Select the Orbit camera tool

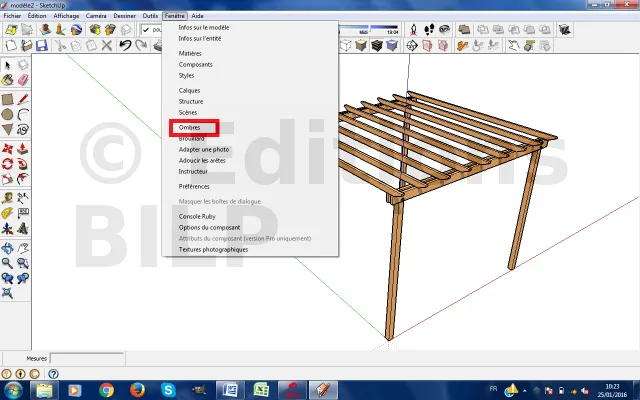tap(7, 246)
